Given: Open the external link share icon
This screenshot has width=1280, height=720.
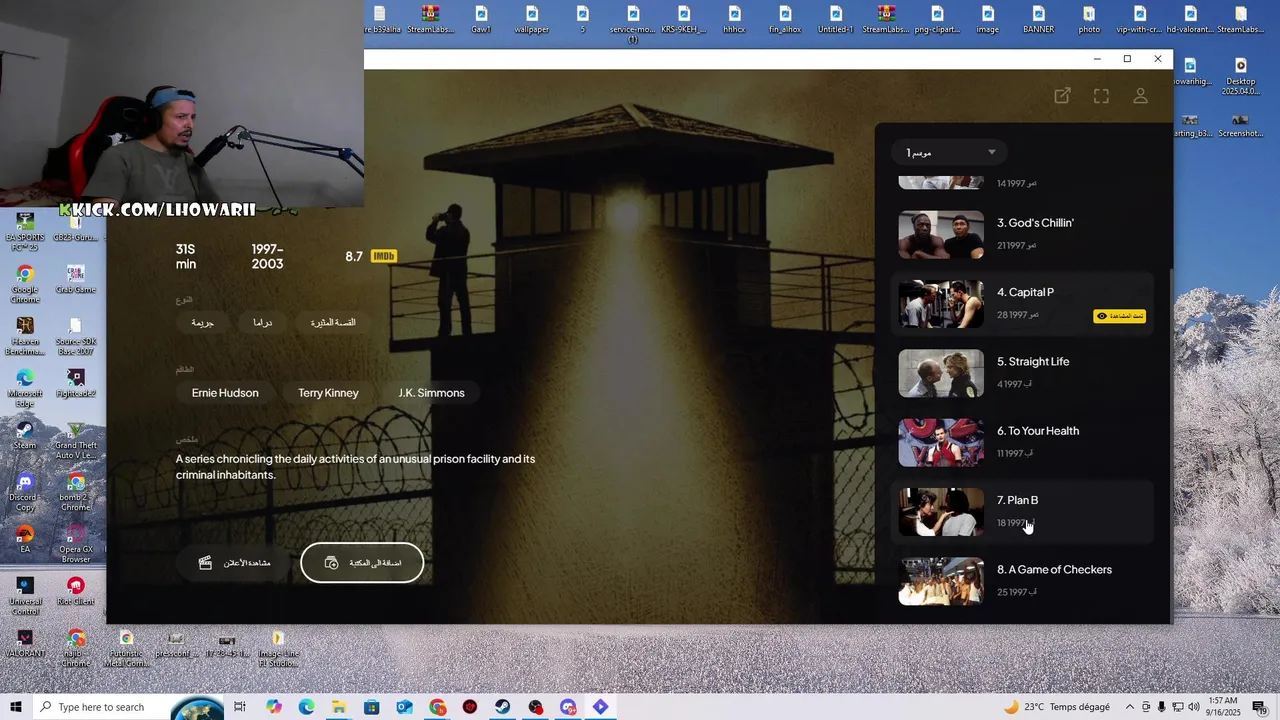Looking at the screenshot, I should tap(1062, 96).
